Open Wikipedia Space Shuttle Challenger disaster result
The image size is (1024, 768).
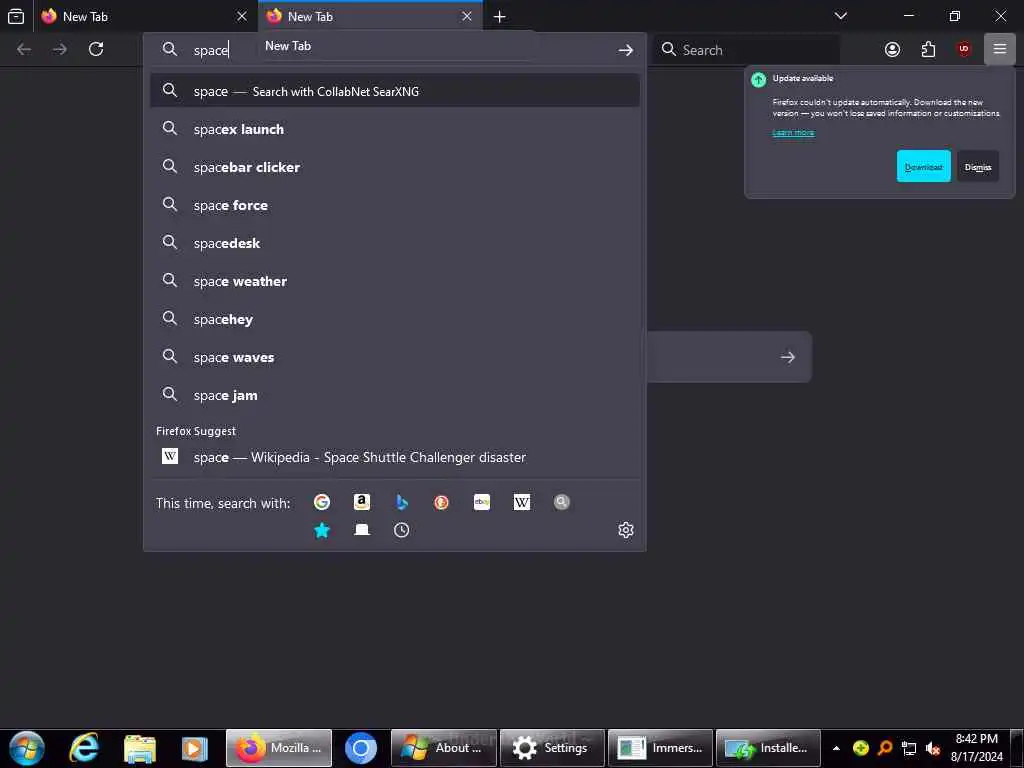(394, 457)
